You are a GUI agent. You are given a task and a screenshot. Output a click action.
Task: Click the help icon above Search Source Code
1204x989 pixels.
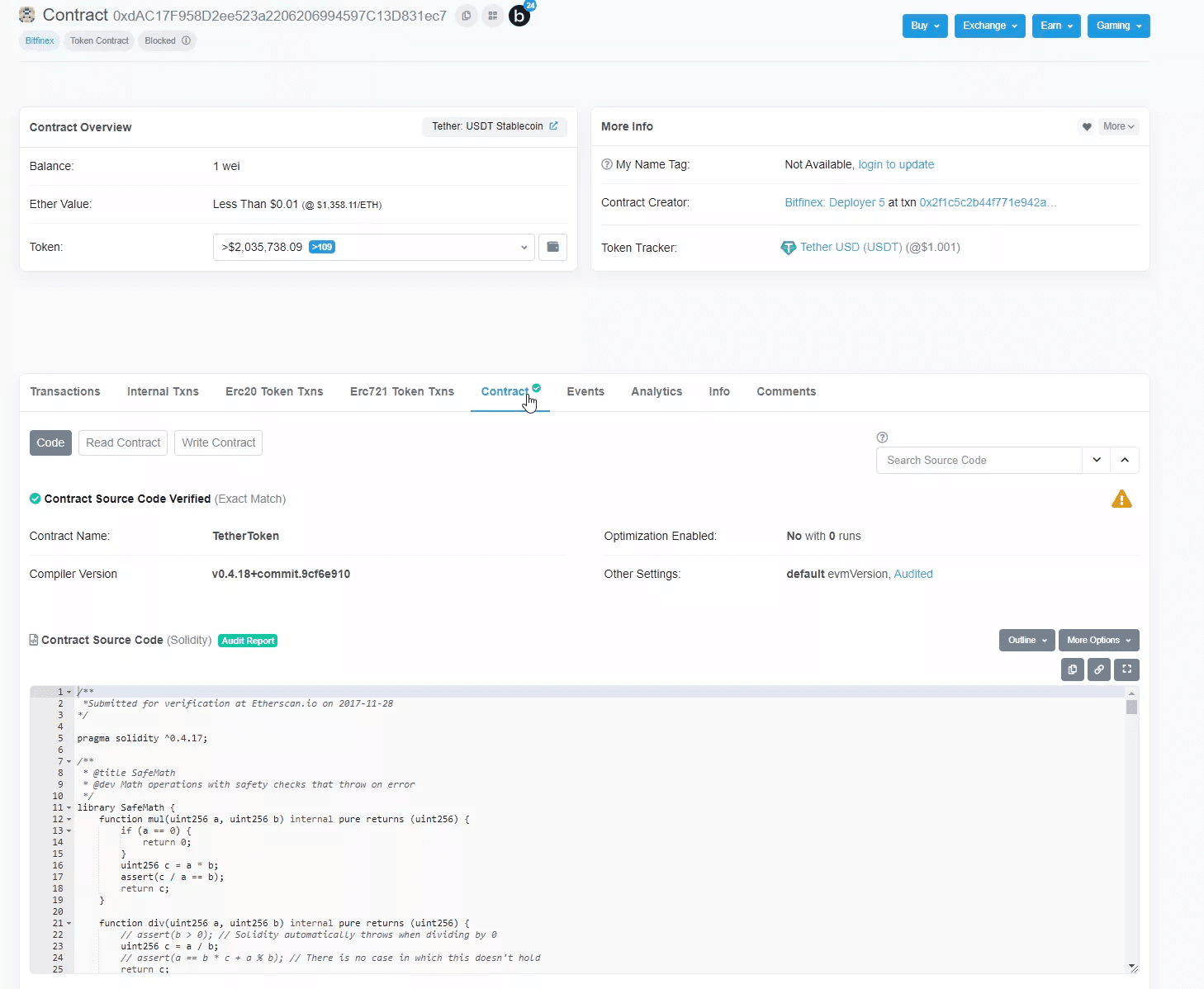coord(882,438)
